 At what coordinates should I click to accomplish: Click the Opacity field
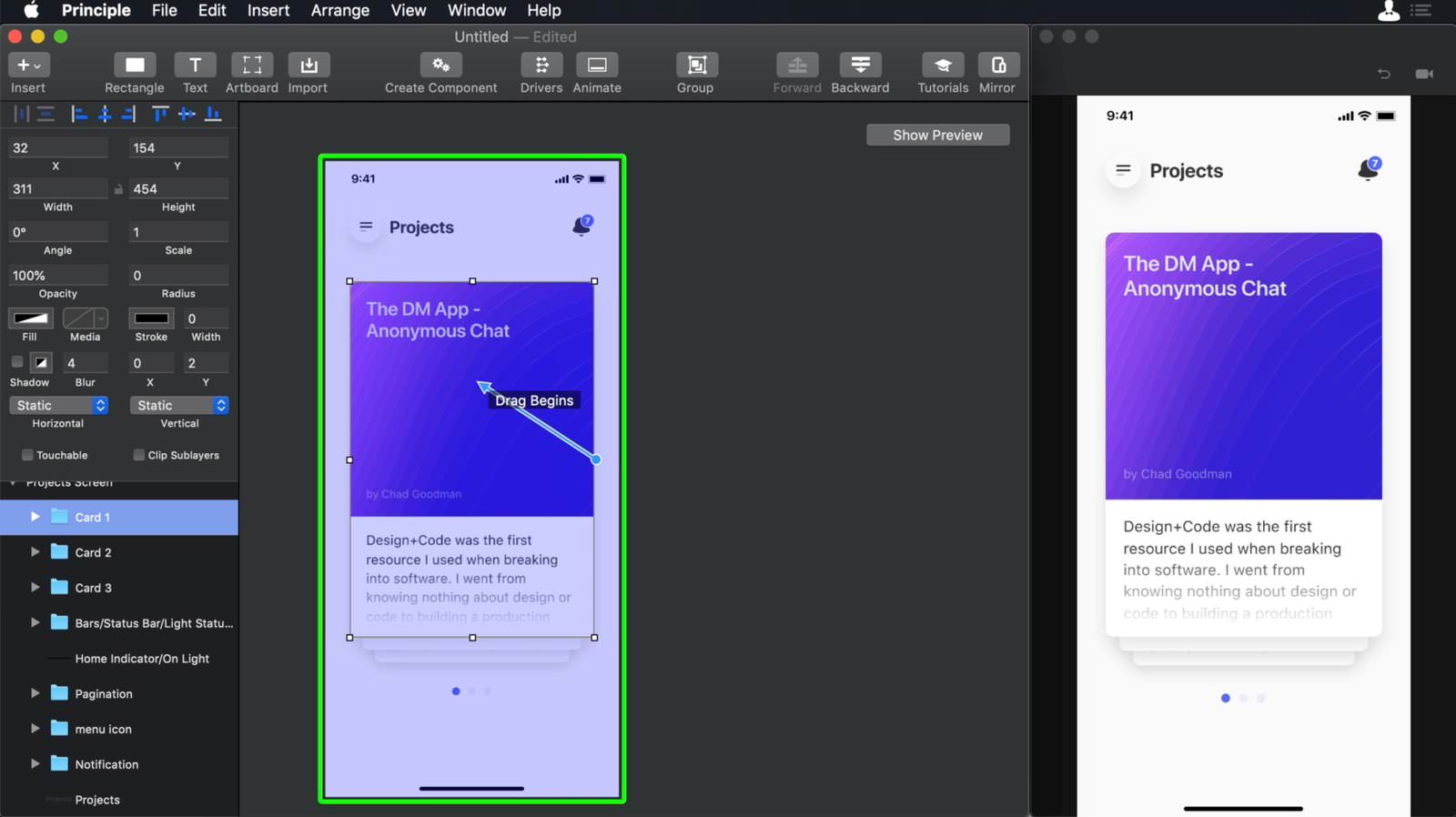click(57, 276)
